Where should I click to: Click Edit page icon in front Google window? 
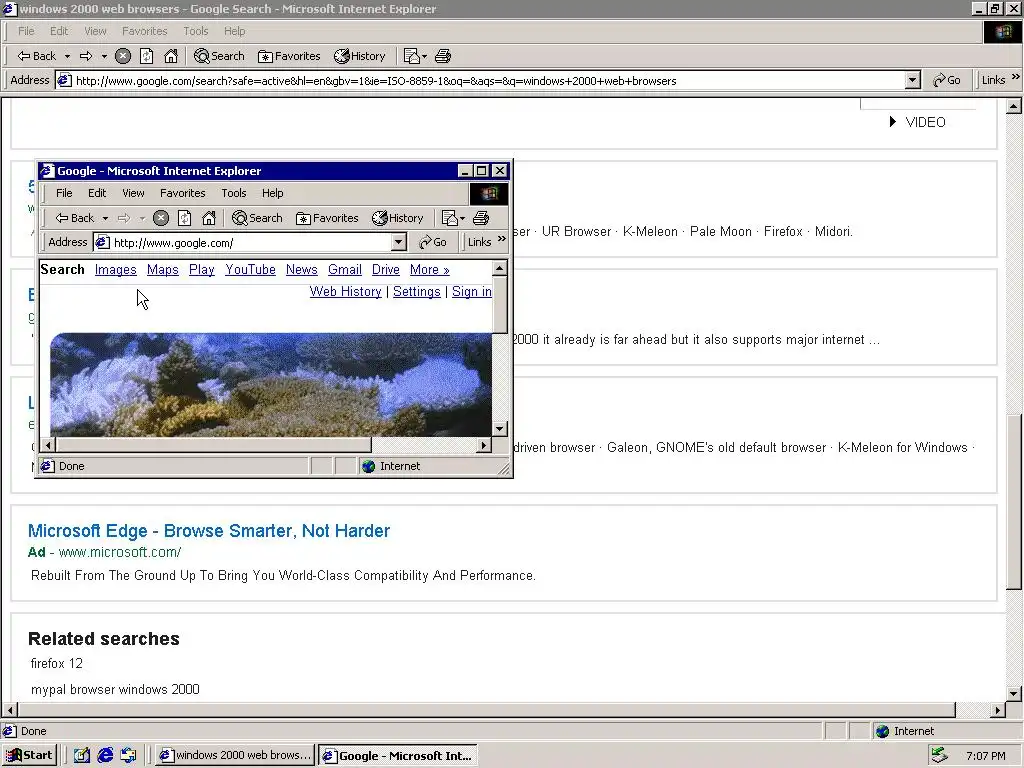pyautogui.click(x=449, y=218)
